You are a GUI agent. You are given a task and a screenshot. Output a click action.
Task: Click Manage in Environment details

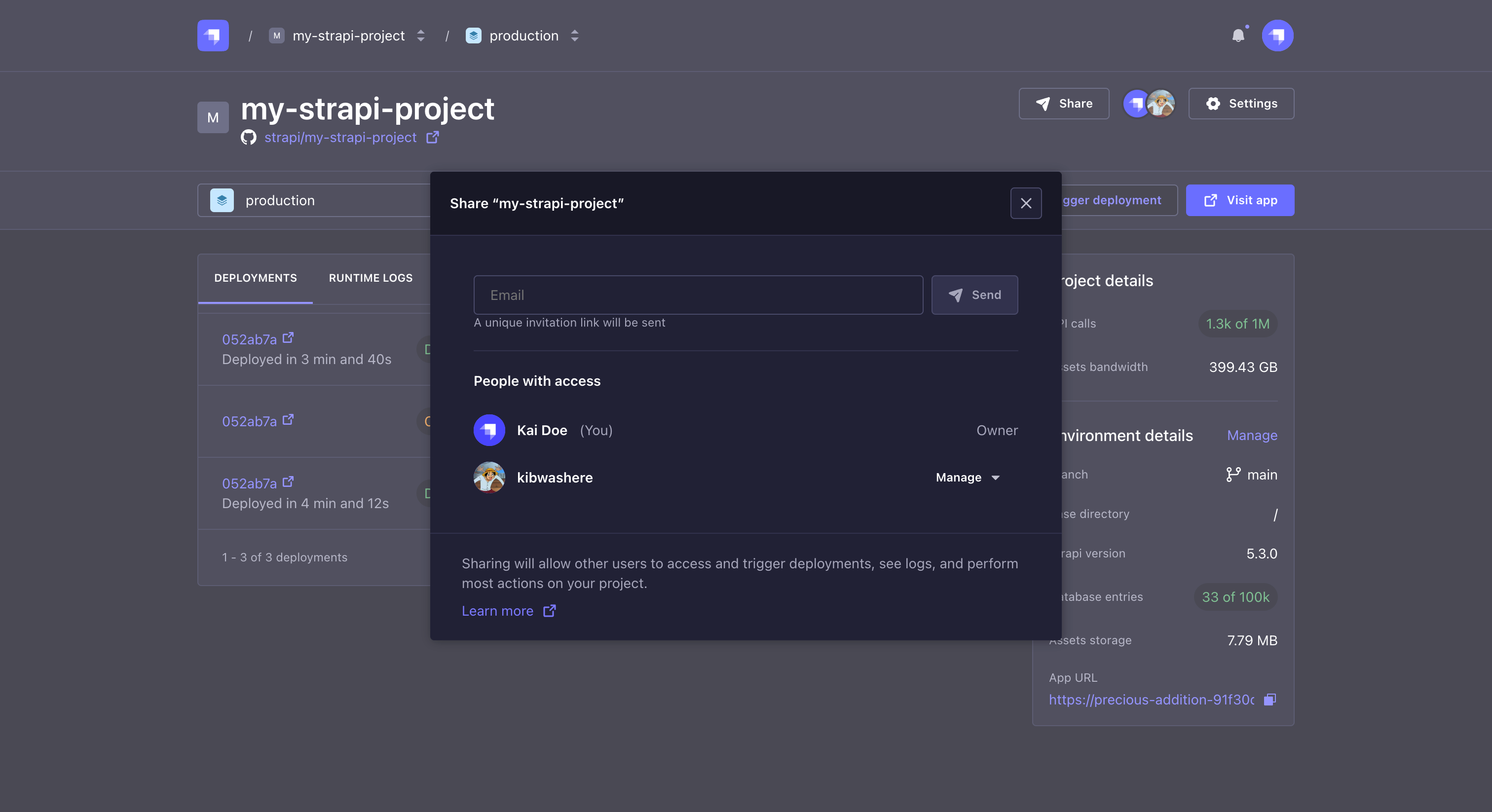[x=1252, y=435]
